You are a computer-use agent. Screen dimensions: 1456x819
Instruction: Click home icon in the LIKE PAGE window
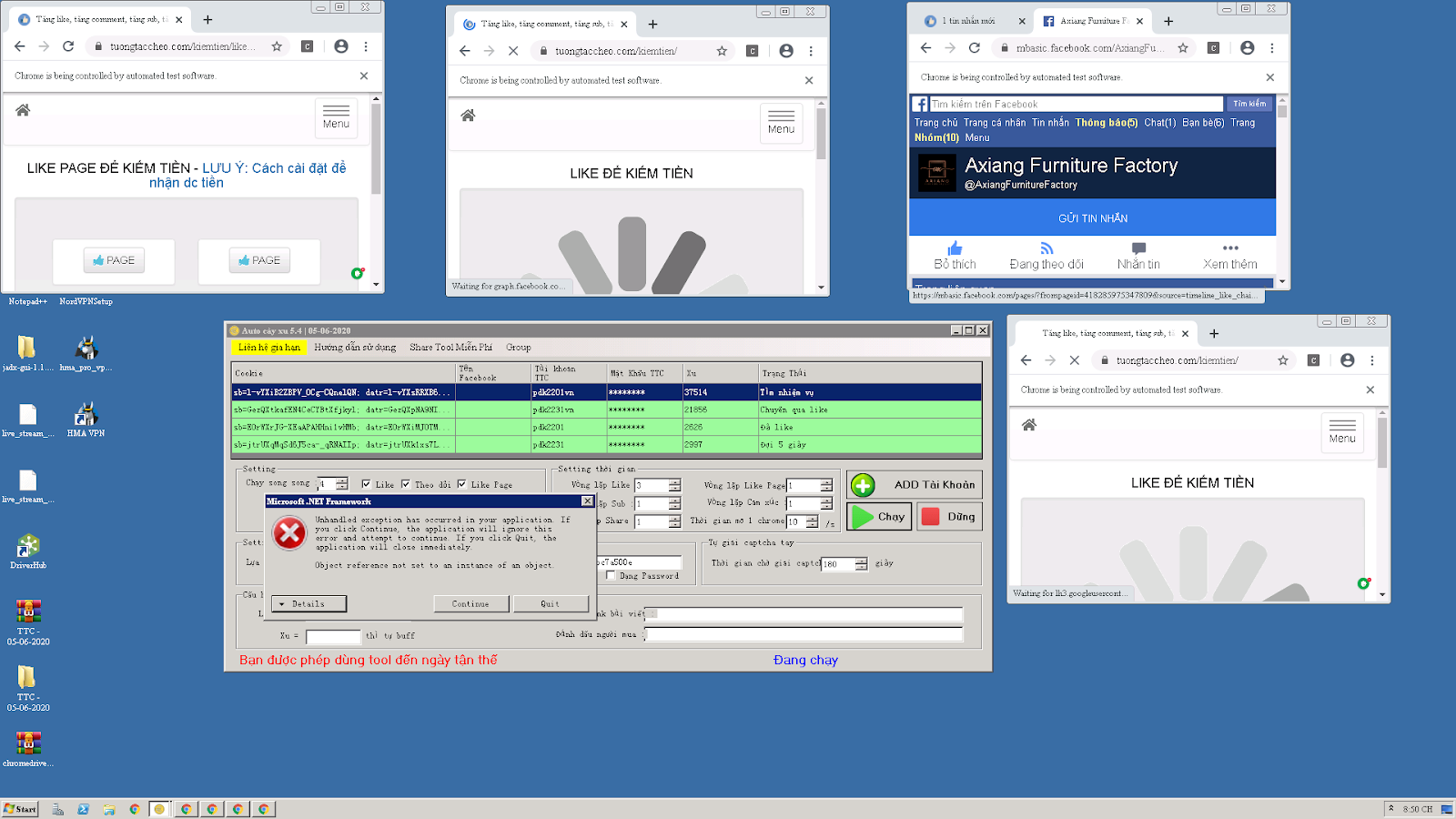click(x=23, y=110)
